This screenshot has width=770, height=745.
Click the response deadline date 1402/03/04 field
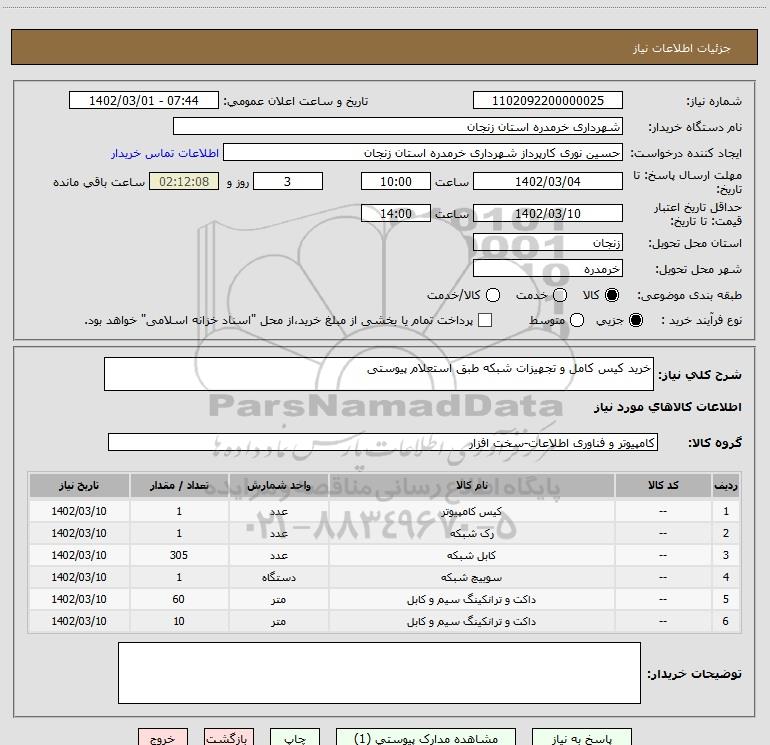tap(548, 181)
